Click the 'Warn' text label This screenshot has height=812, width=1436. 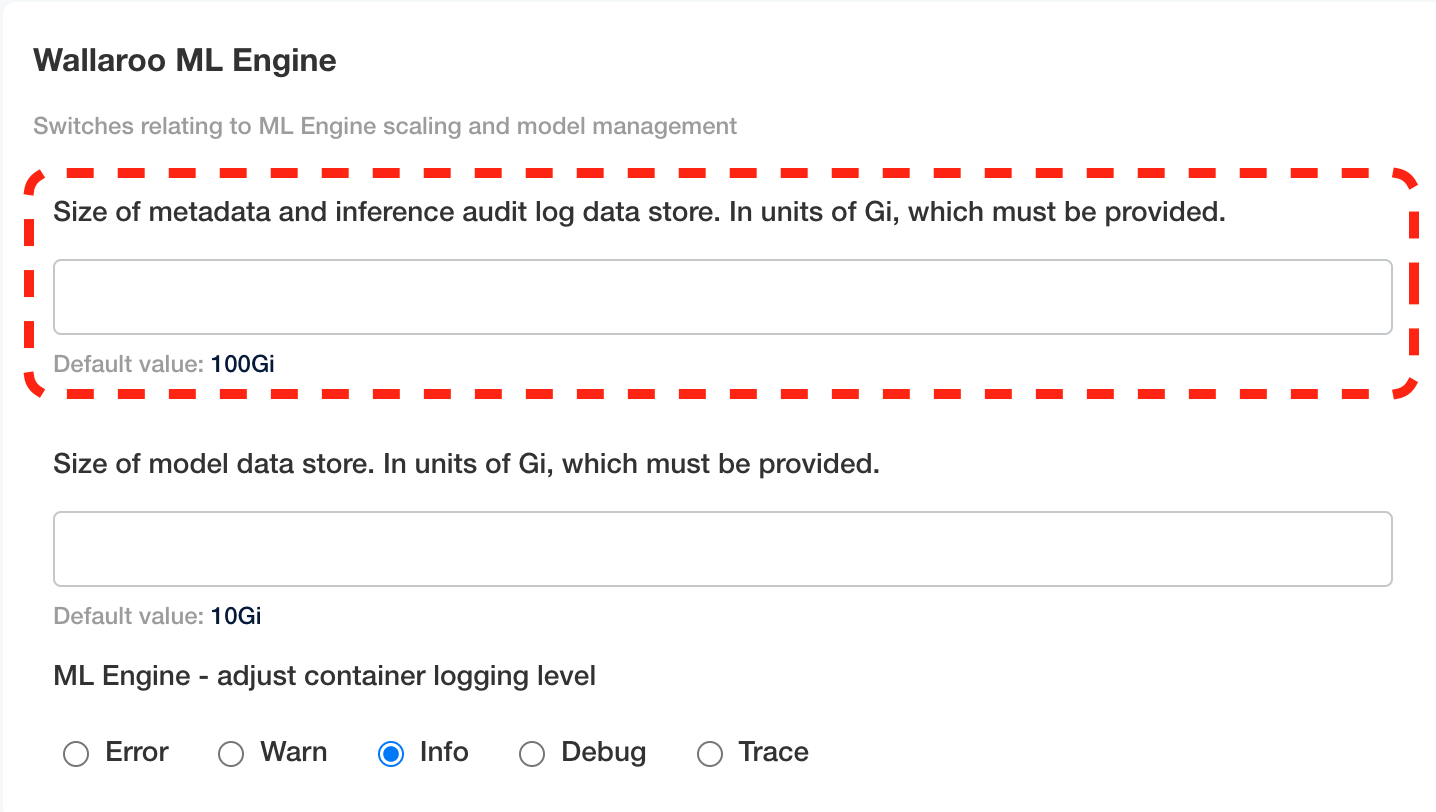click(294, 752)
